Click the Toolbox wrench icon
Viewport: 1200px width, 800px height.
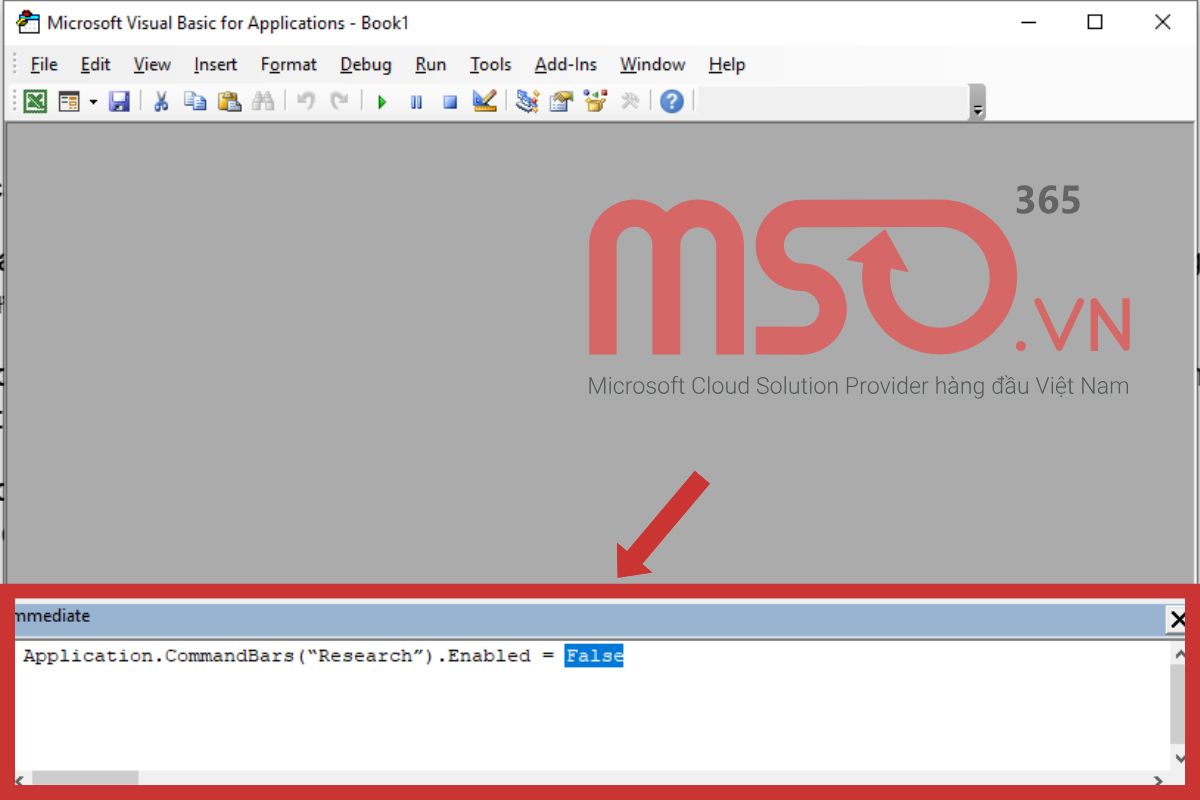[x=630, y=101]
